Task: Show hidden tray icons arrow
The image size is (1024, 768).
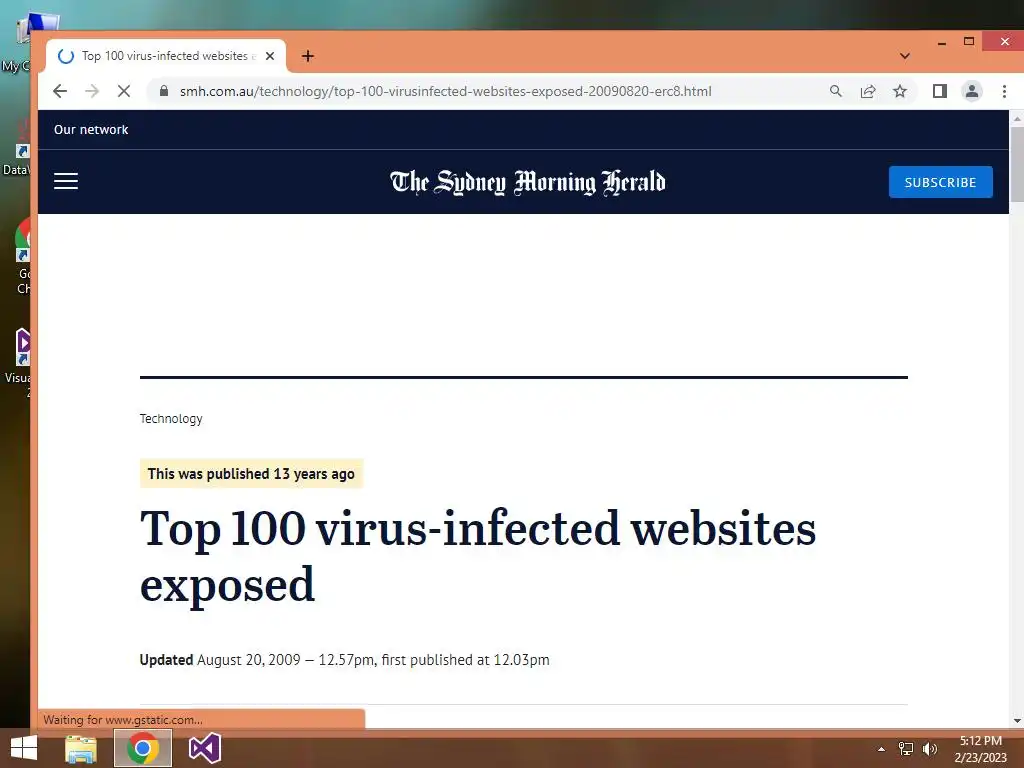Action: coord(881,749)
